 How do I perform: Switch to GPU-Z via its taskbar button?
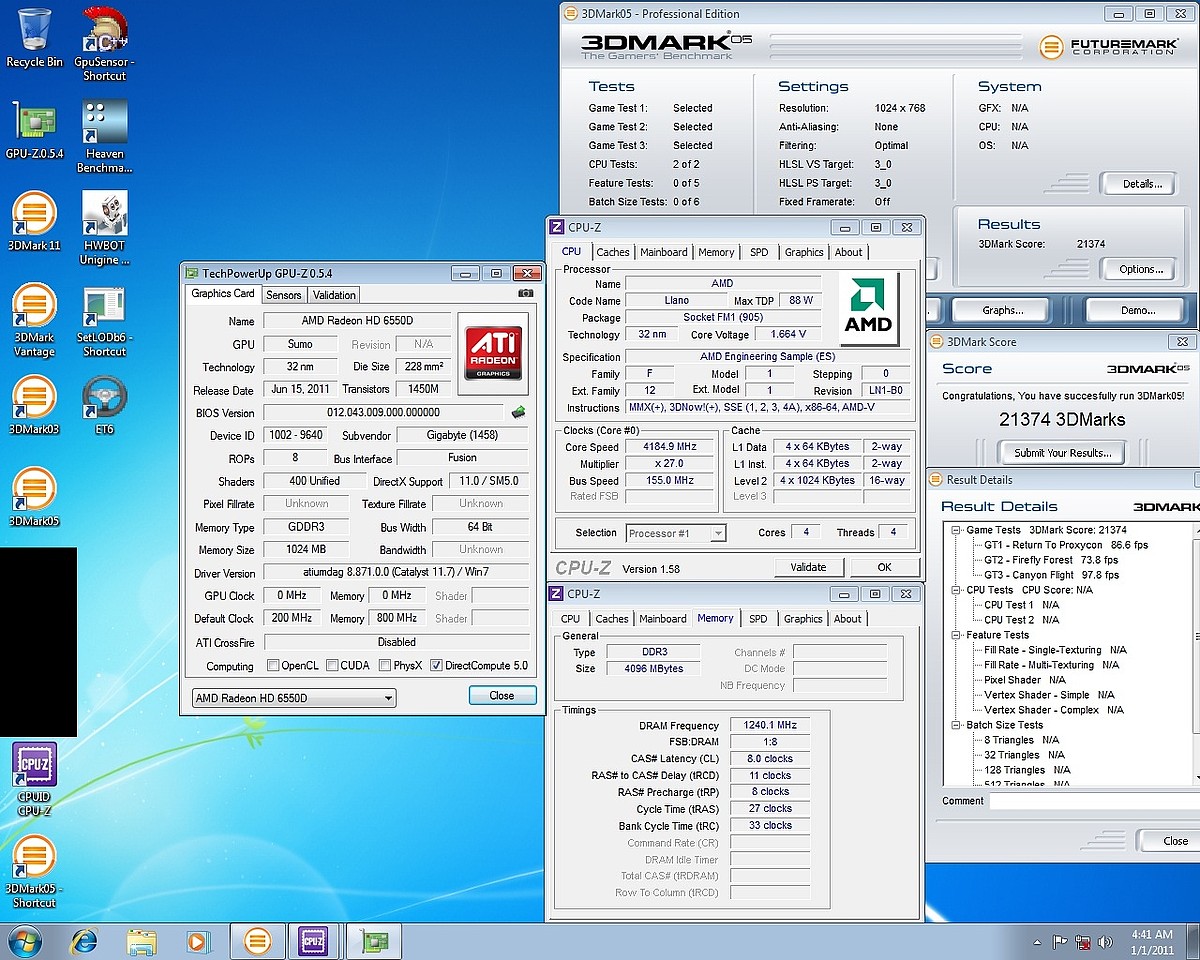click(373, 941)
